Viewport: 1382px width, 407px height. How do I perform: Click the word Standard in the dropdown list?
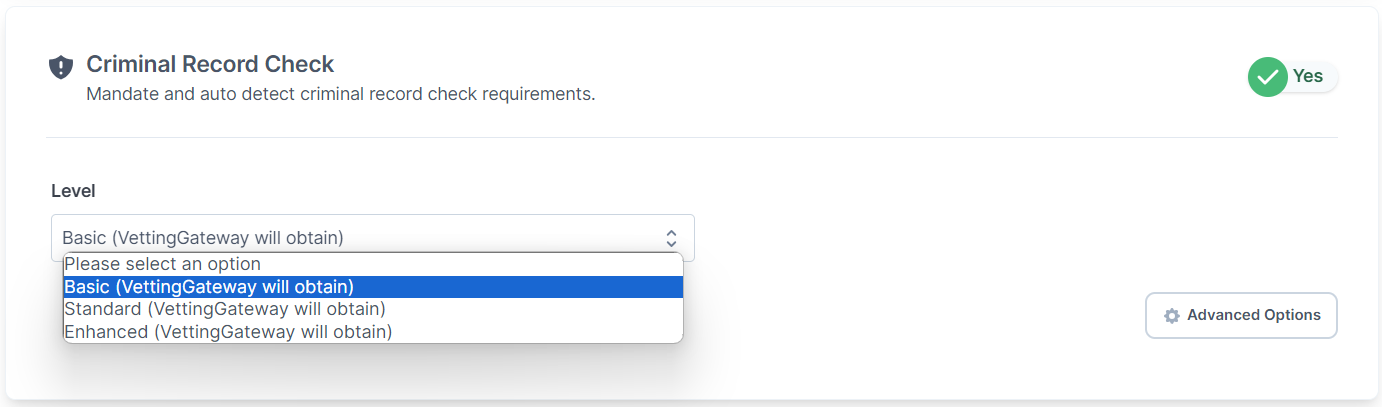[x=103, y=309]
